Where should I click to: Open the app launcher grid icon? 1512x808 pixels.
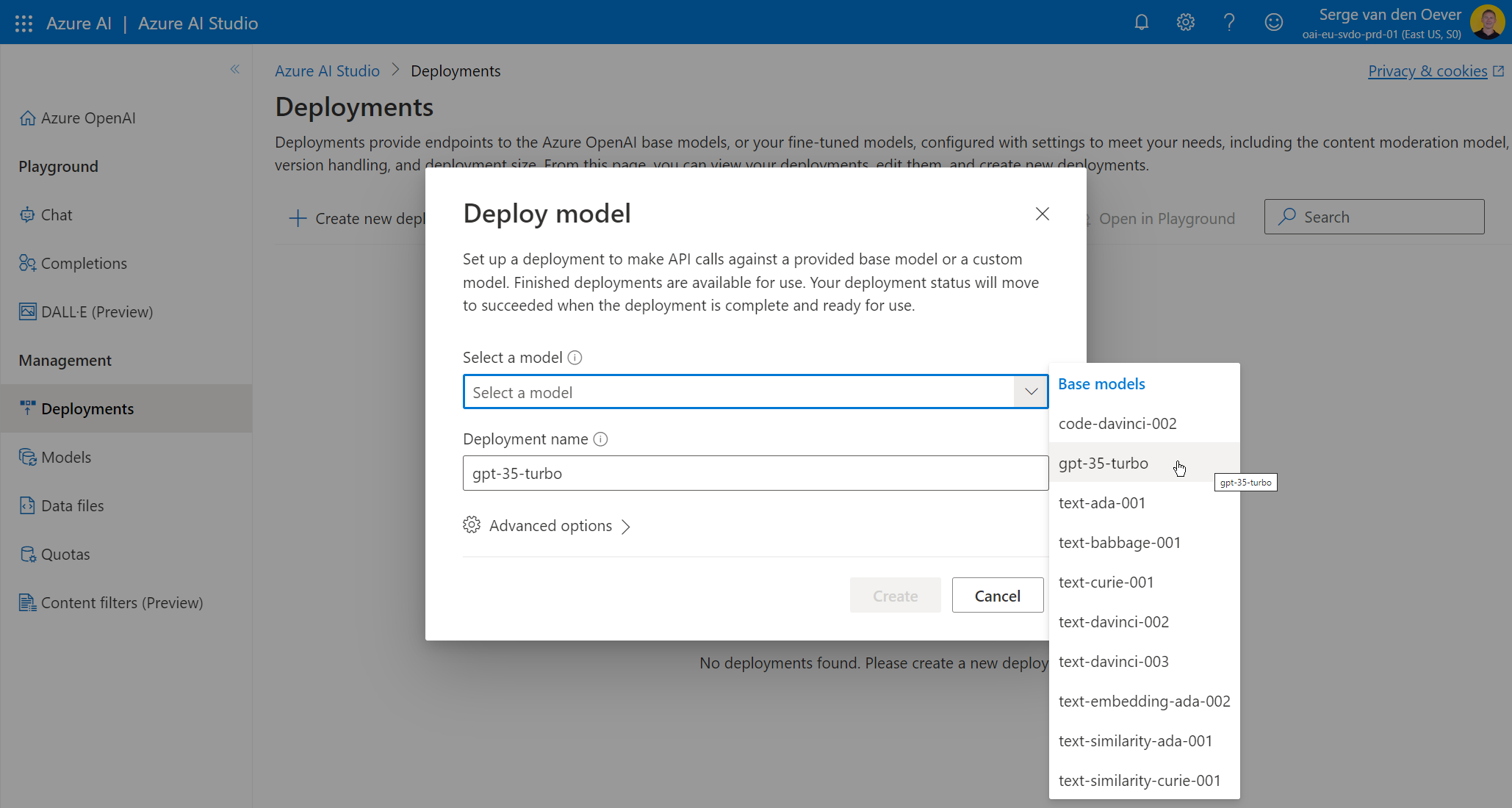click(24, 24)
